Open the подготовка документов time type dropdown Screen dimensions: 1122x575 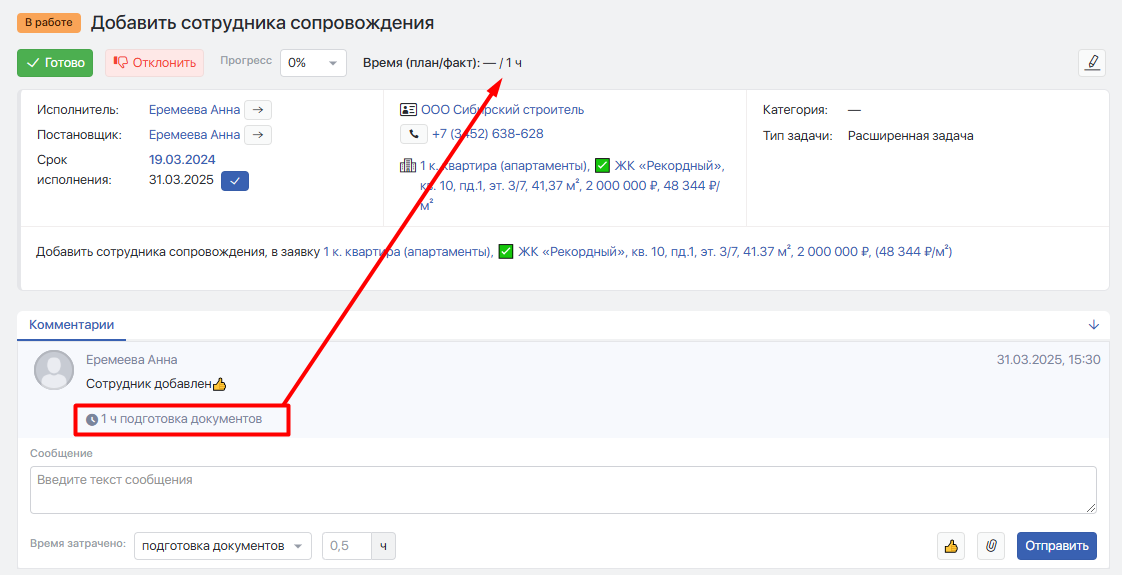coord(222,546)
